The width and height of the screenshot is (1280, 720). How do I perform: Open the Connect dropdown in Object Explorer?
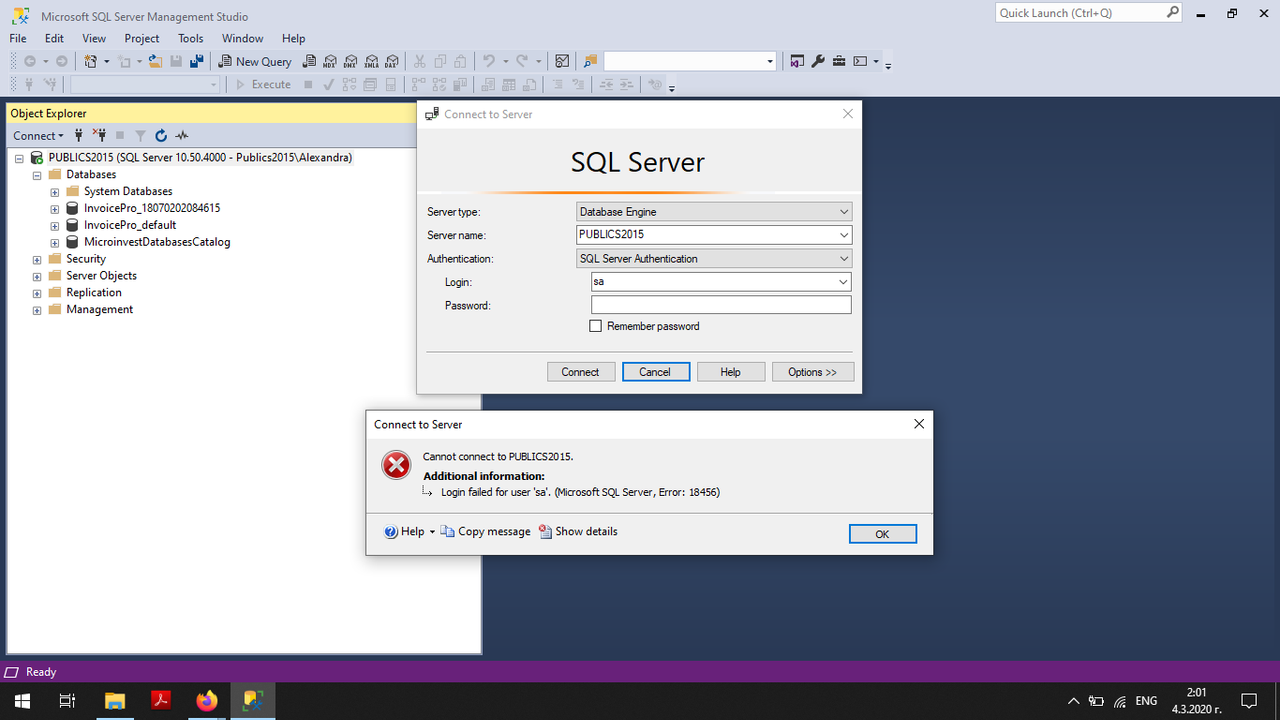[38, 135]
